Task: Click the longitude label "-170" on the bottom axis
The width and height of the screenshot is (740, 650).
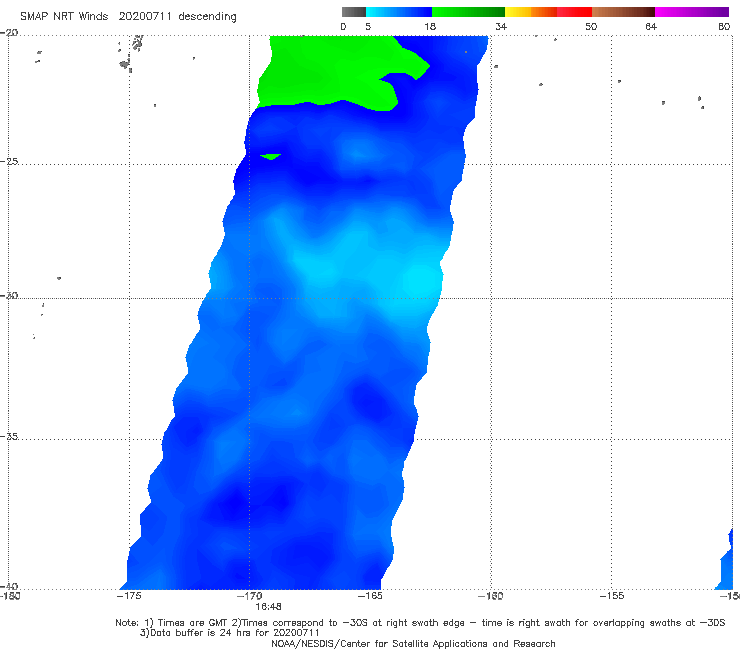Action: tap(250, 596)
